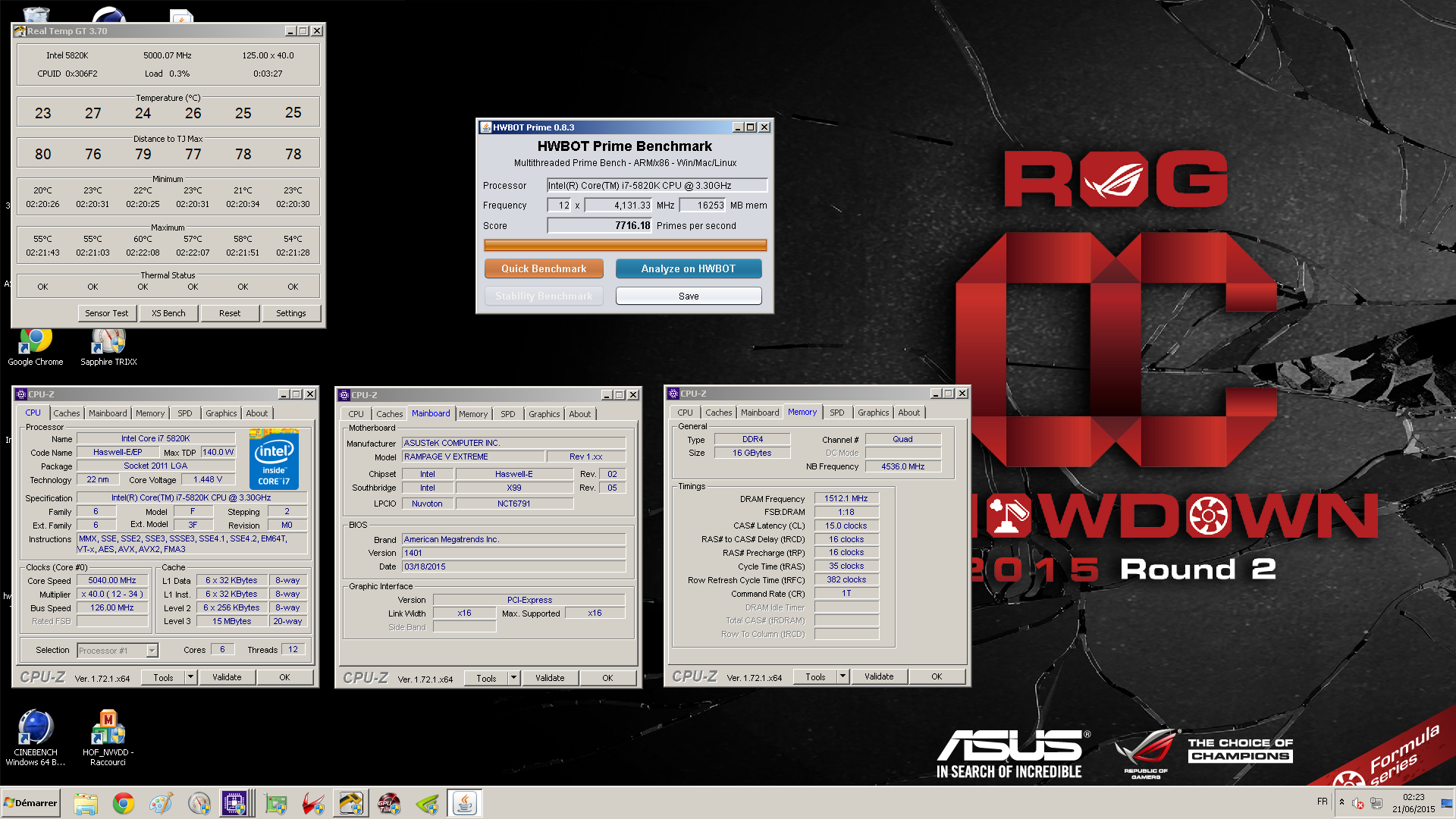Click OK in the CPU tab CPU-Z window

coord(285,677)
